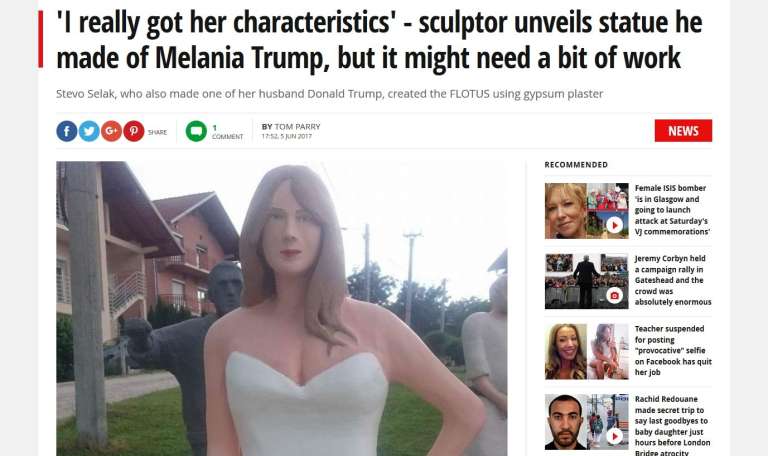Screen dimensions: 768x456
Task: Click the article headline about Melania statue
Action: click(380, 40)
